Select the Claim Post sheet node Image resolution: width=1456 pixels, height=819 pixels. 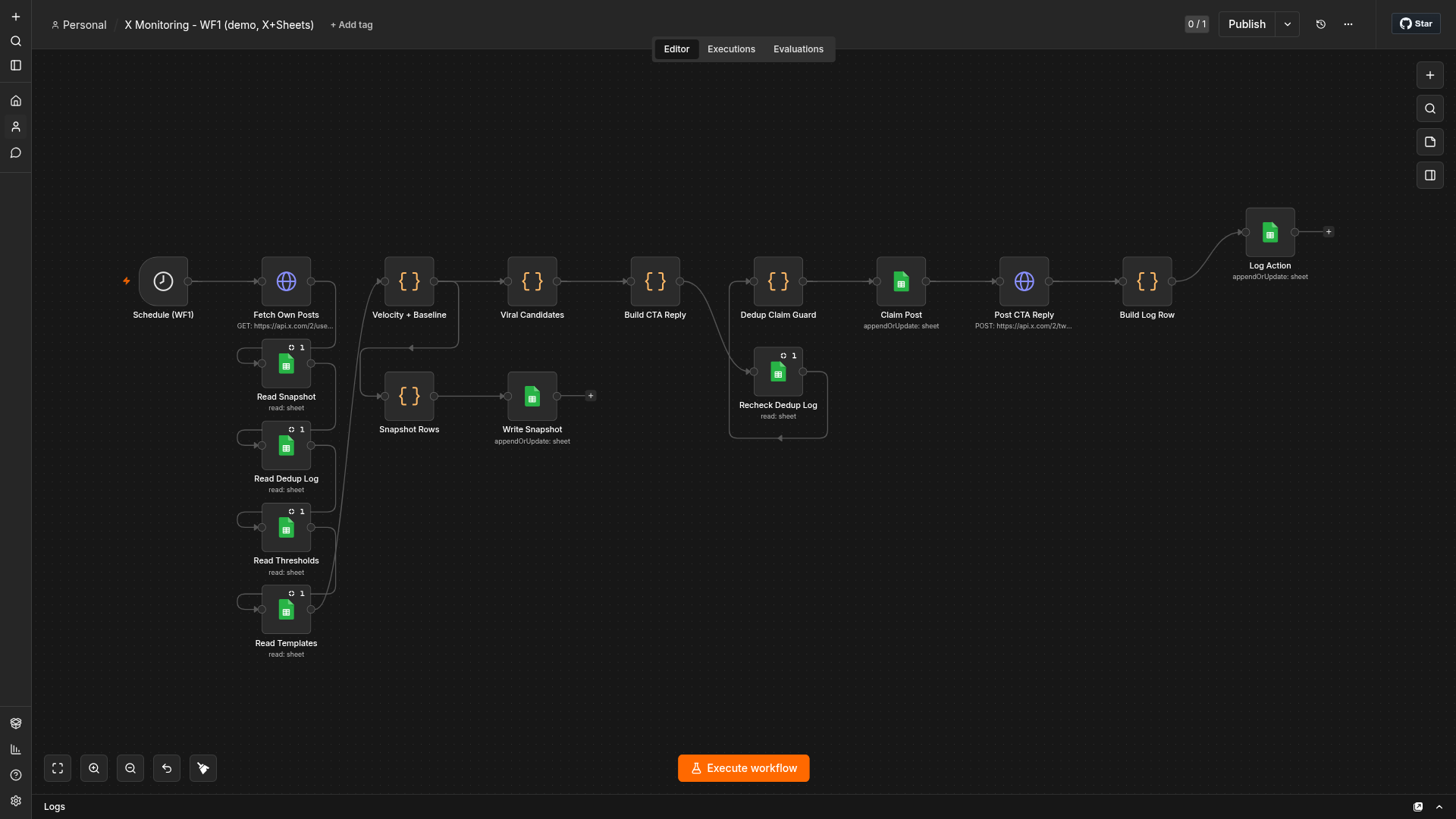tap(901, 281)
